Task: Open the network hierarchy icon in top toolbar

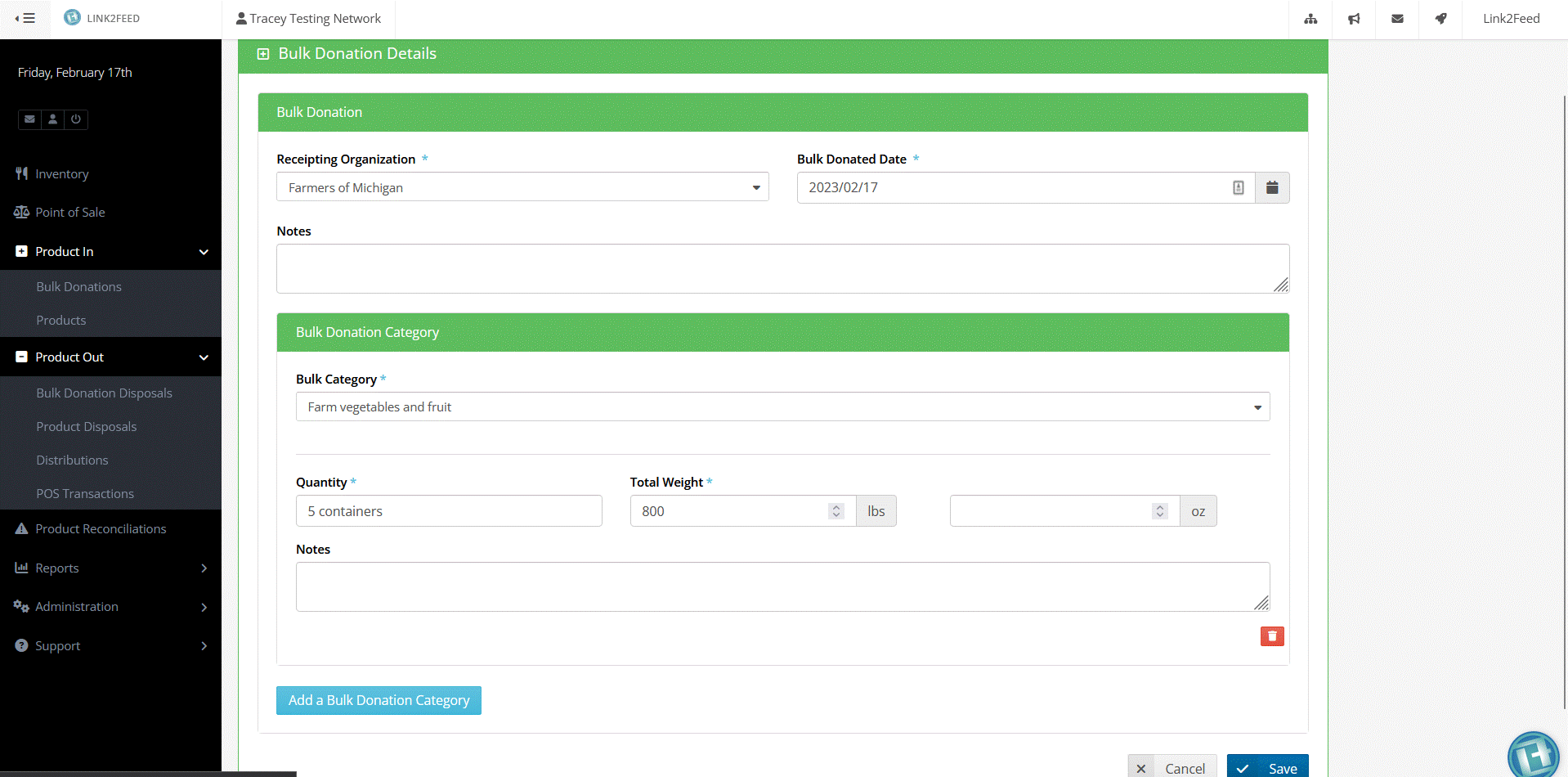Action: click(x=1310, y=19)
